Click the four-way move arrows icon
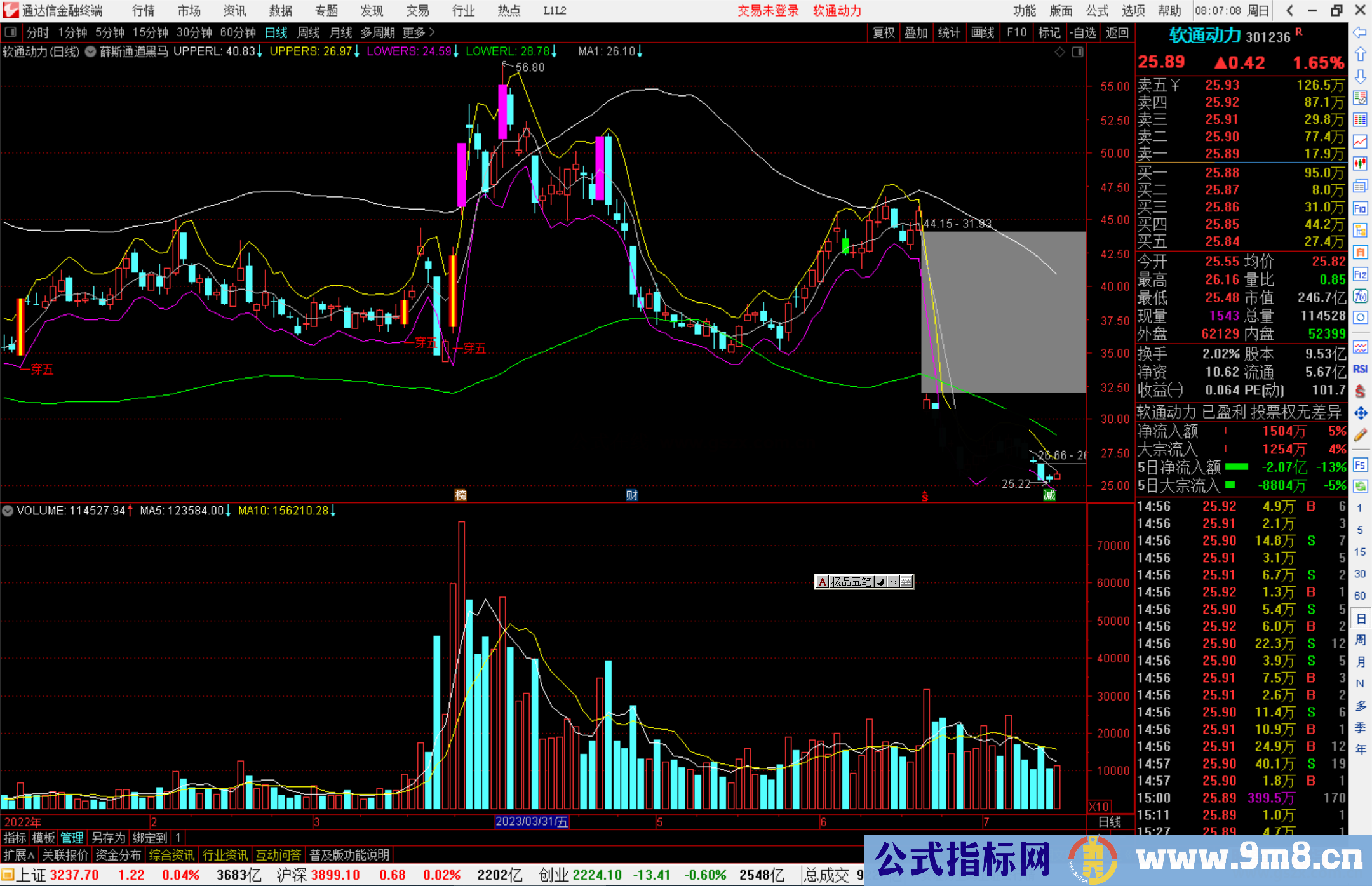The height and width of the screenshot is (886, 1372). [1360, 413]
